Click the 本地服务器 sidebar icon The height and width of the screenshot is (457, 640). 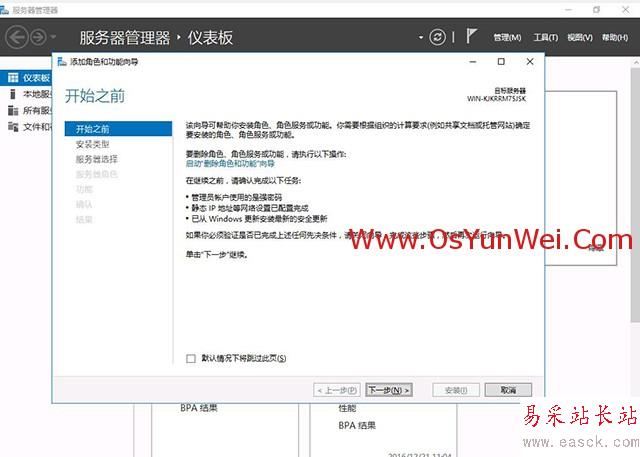pyautogui.click(x=13, y=94)
